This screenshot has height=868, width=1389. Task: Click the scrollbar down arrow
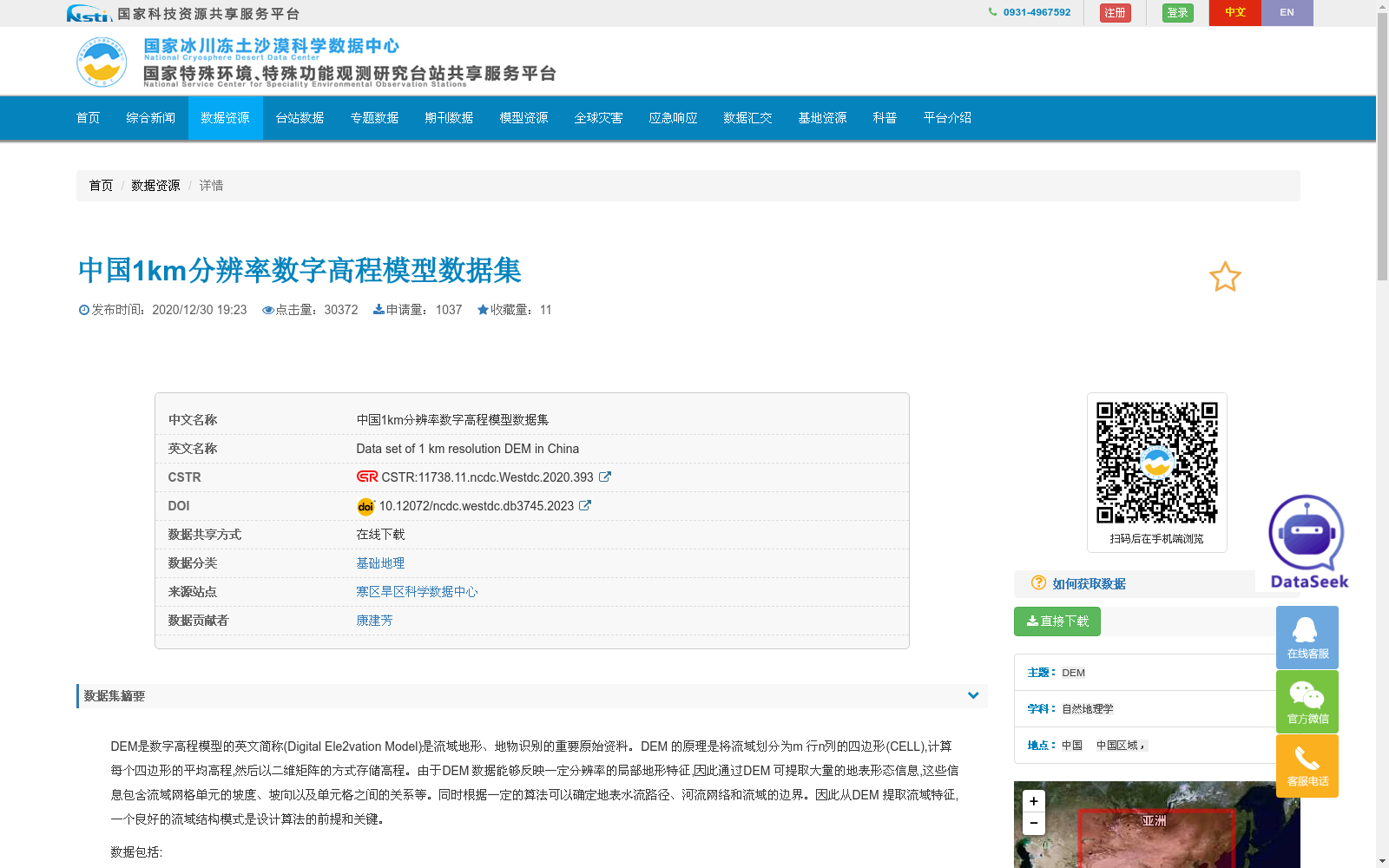[1382, 861]
